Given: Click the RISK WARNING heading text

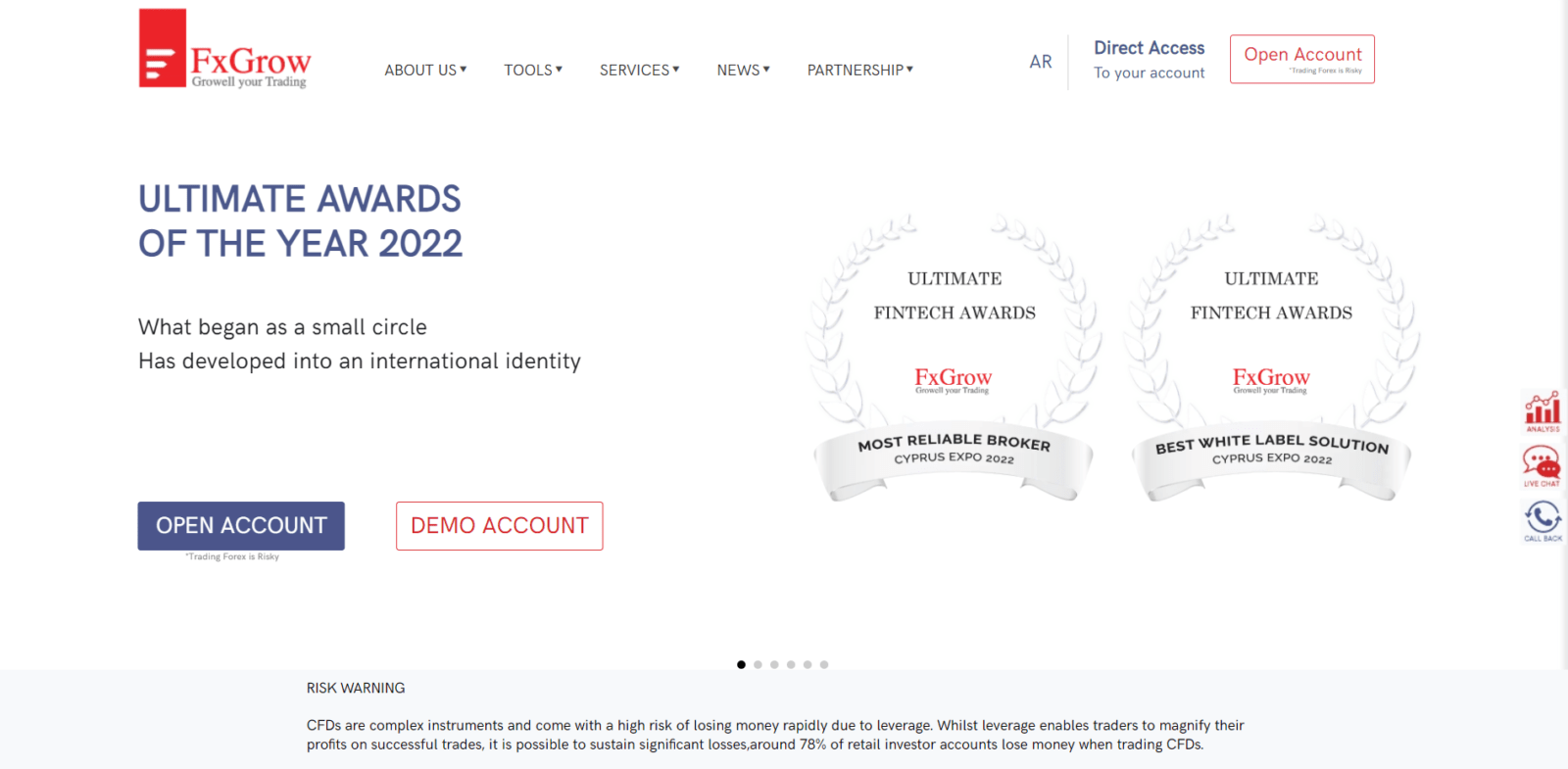Looking at the screenshot, I should tap(356, 689).
